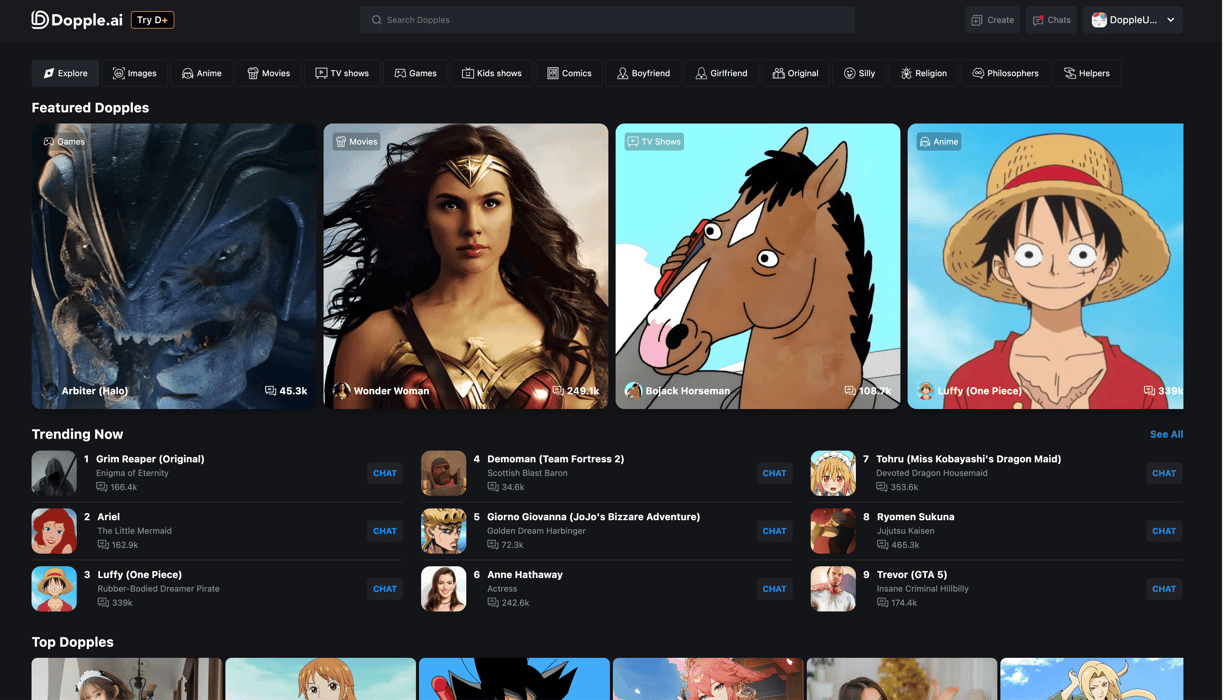The height and width of the screenshot is (700, 1224).
Task: Click the Grim Reaper avatar icon
Action: 54,473
